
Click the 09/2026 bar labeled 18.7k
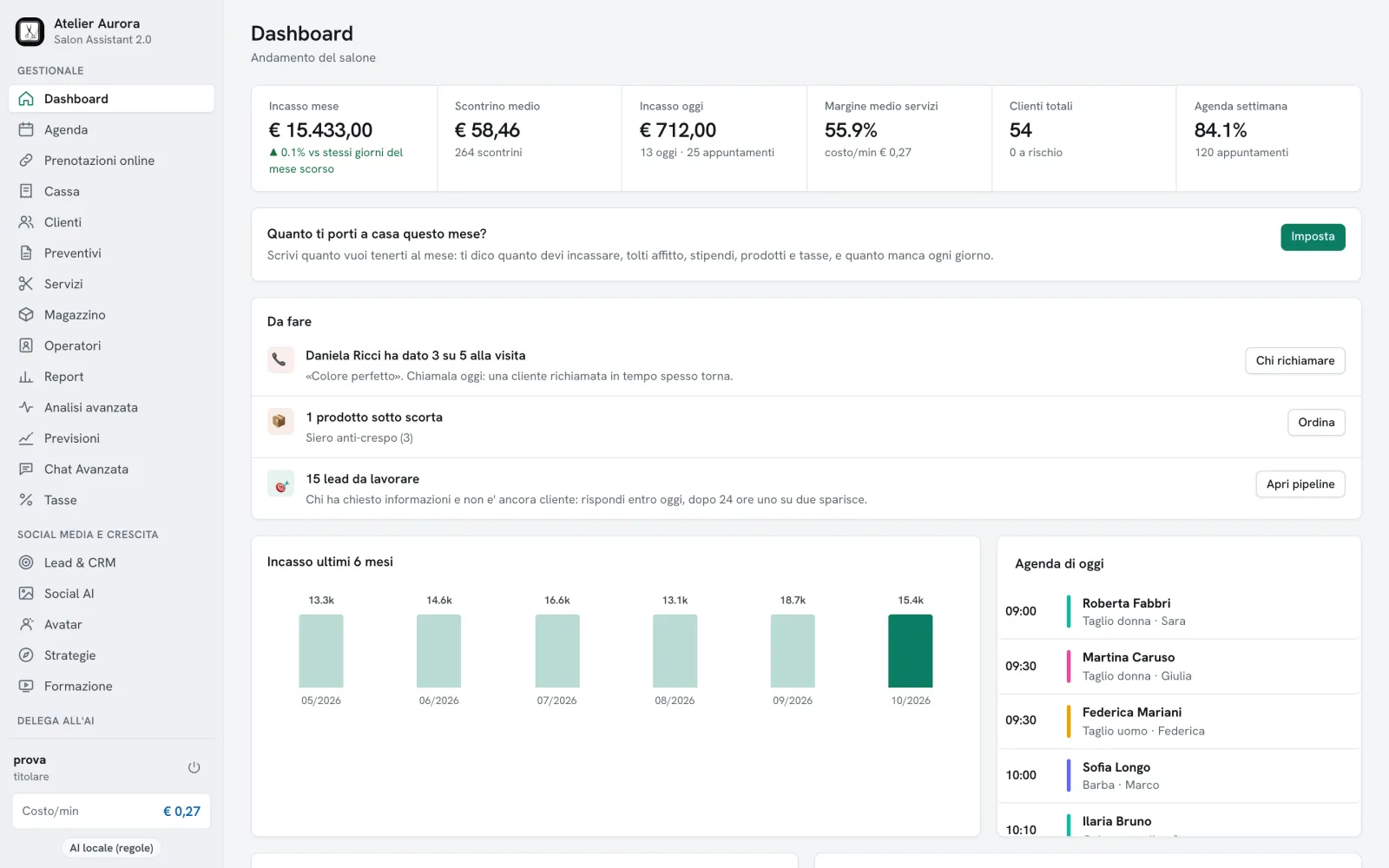793,651
